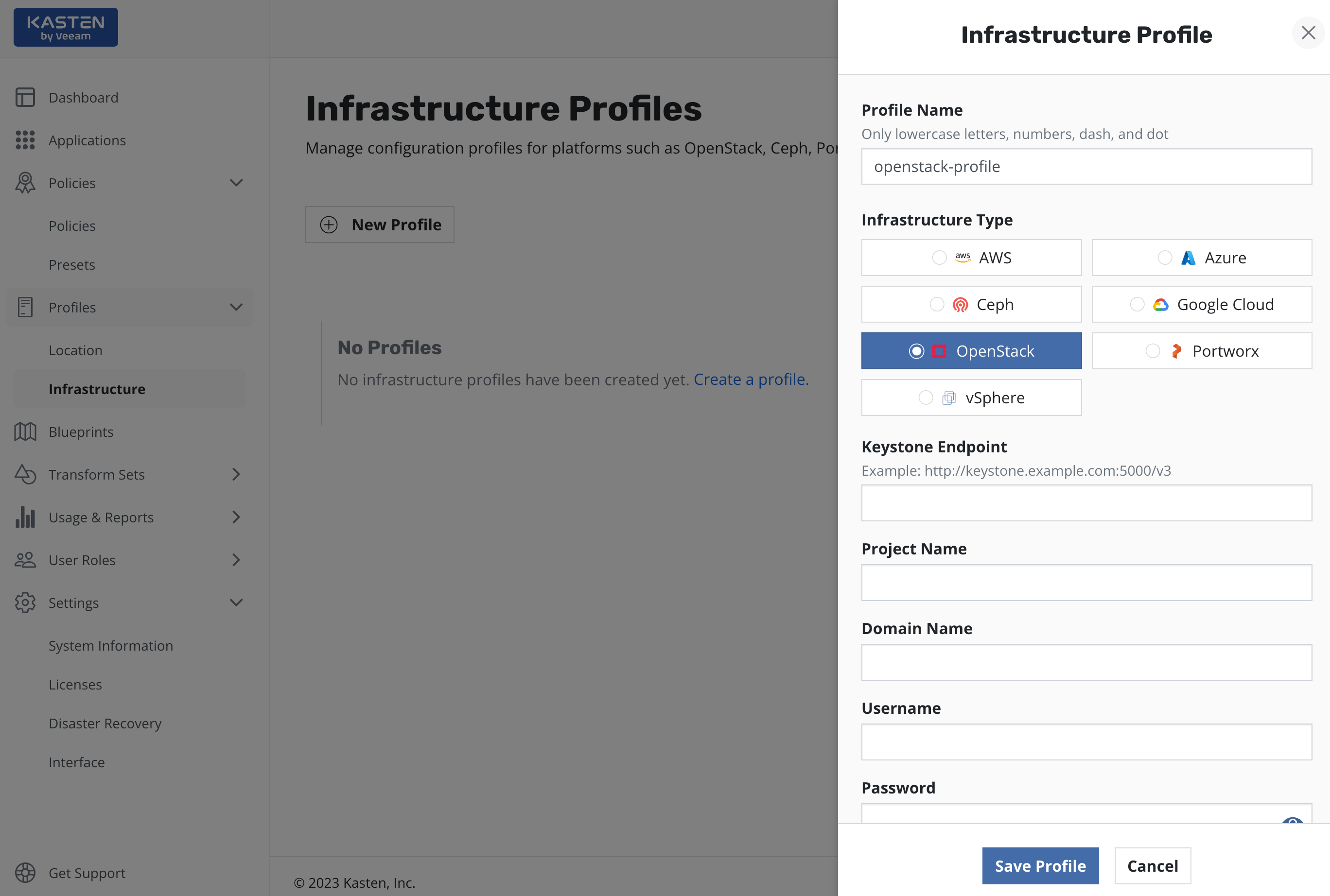Click the User Roles people icon
Screen dimensions: 1330x896
pyautogui.click(x=25, y=560)
